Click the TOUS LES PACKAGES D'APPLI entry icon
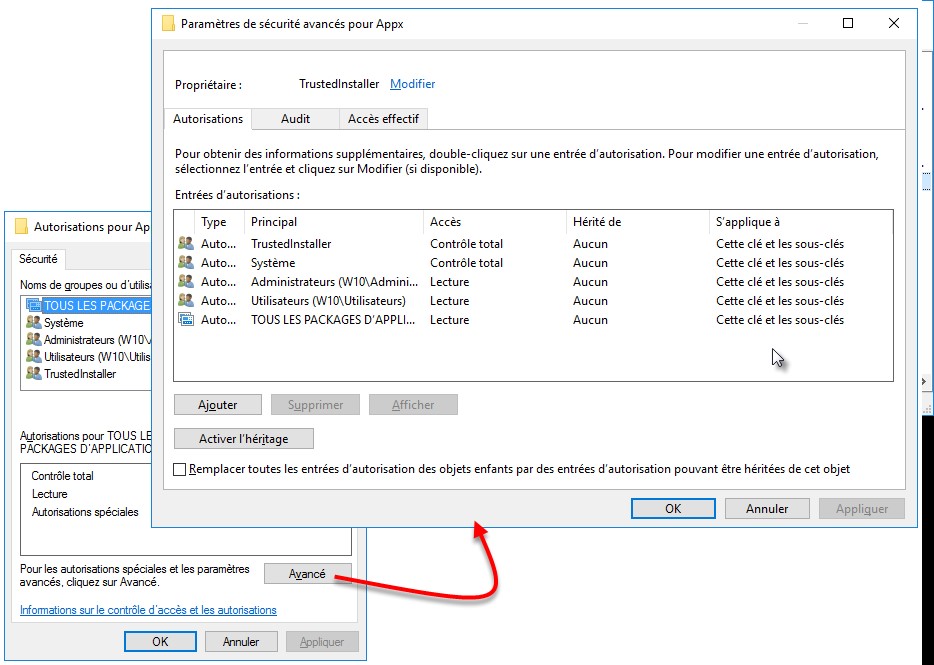 (186, 320)
